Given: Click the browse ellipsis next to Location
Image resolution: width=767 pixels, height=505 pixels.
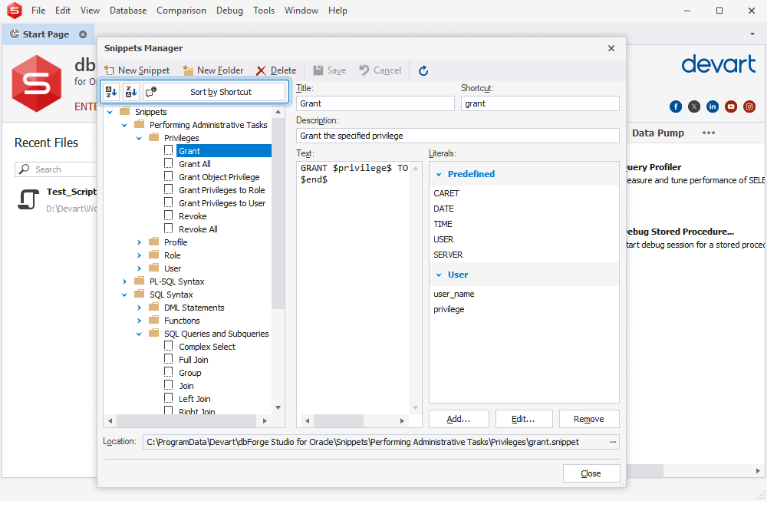Looking at the screenshot, I should coord(612,442).
